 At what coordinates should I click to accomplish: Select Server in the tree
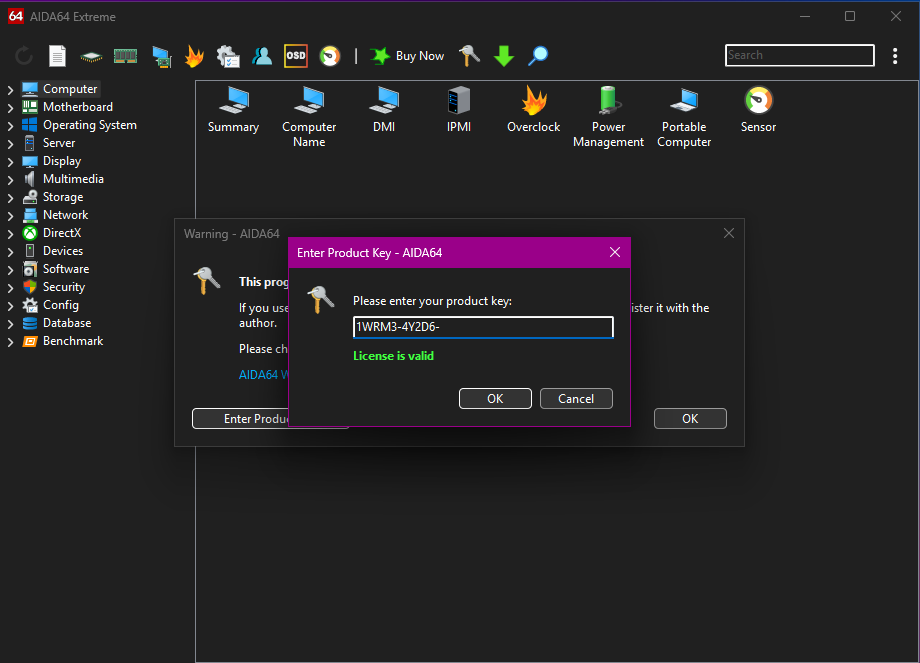tap(59, 143)
